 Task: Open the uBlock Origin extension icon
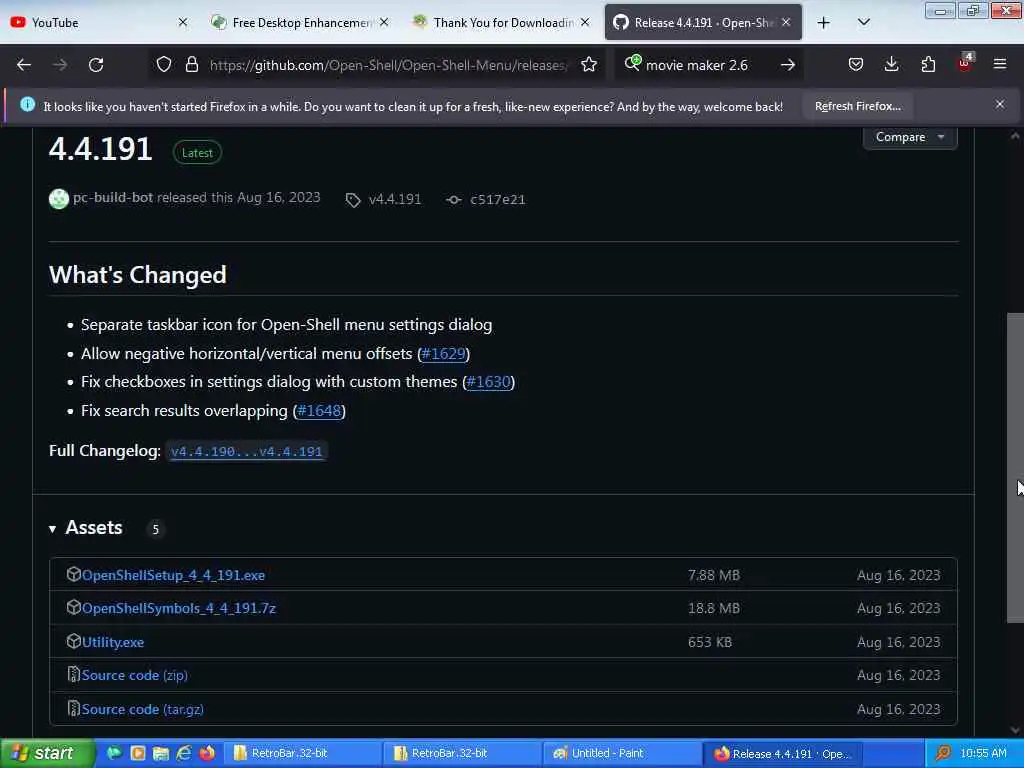(965, 63)
